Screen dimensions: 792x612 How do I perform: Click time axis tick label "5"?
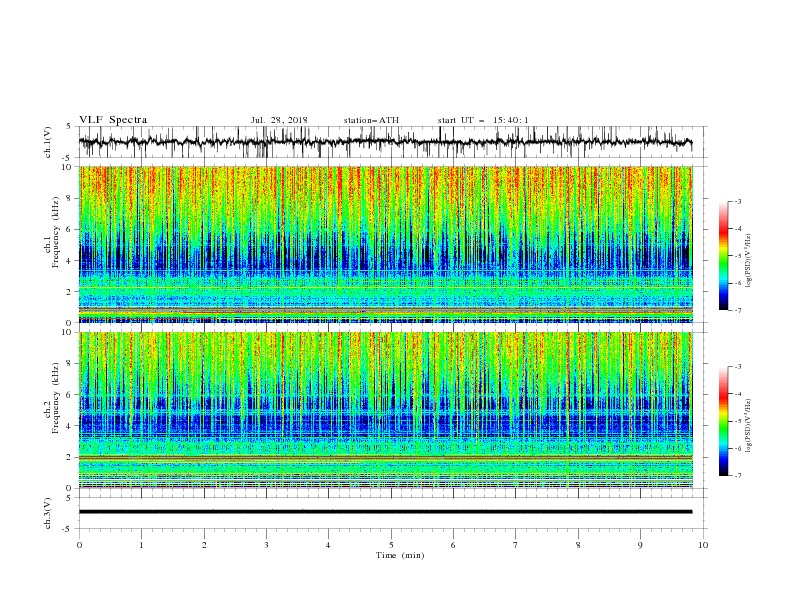pyautogui.click(x=391, y=545)
